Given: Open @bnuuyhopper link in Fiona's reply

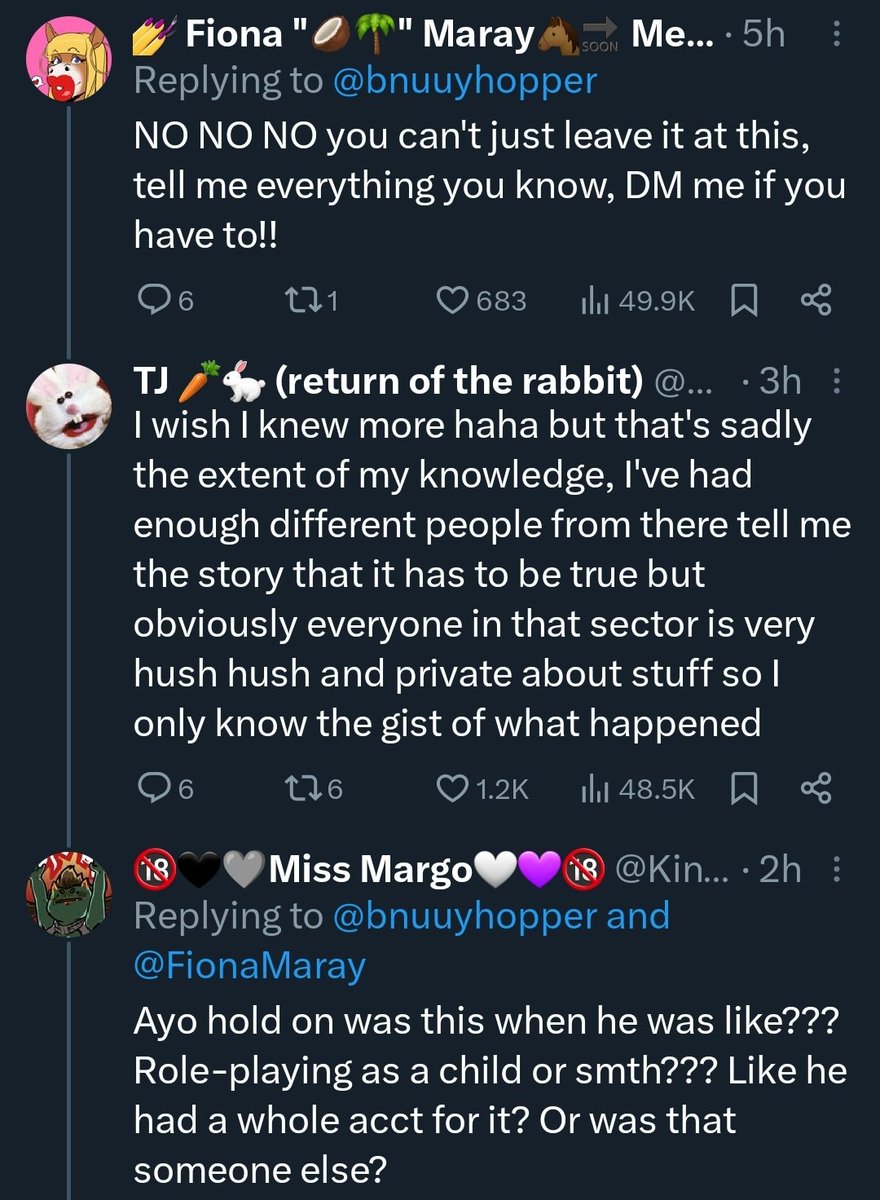Looking at the screenshot, I should pyautogui.click(x=464, y=80).
